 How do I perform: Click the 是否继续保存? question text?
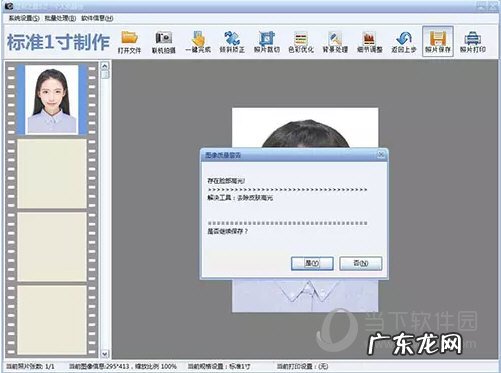228,231
